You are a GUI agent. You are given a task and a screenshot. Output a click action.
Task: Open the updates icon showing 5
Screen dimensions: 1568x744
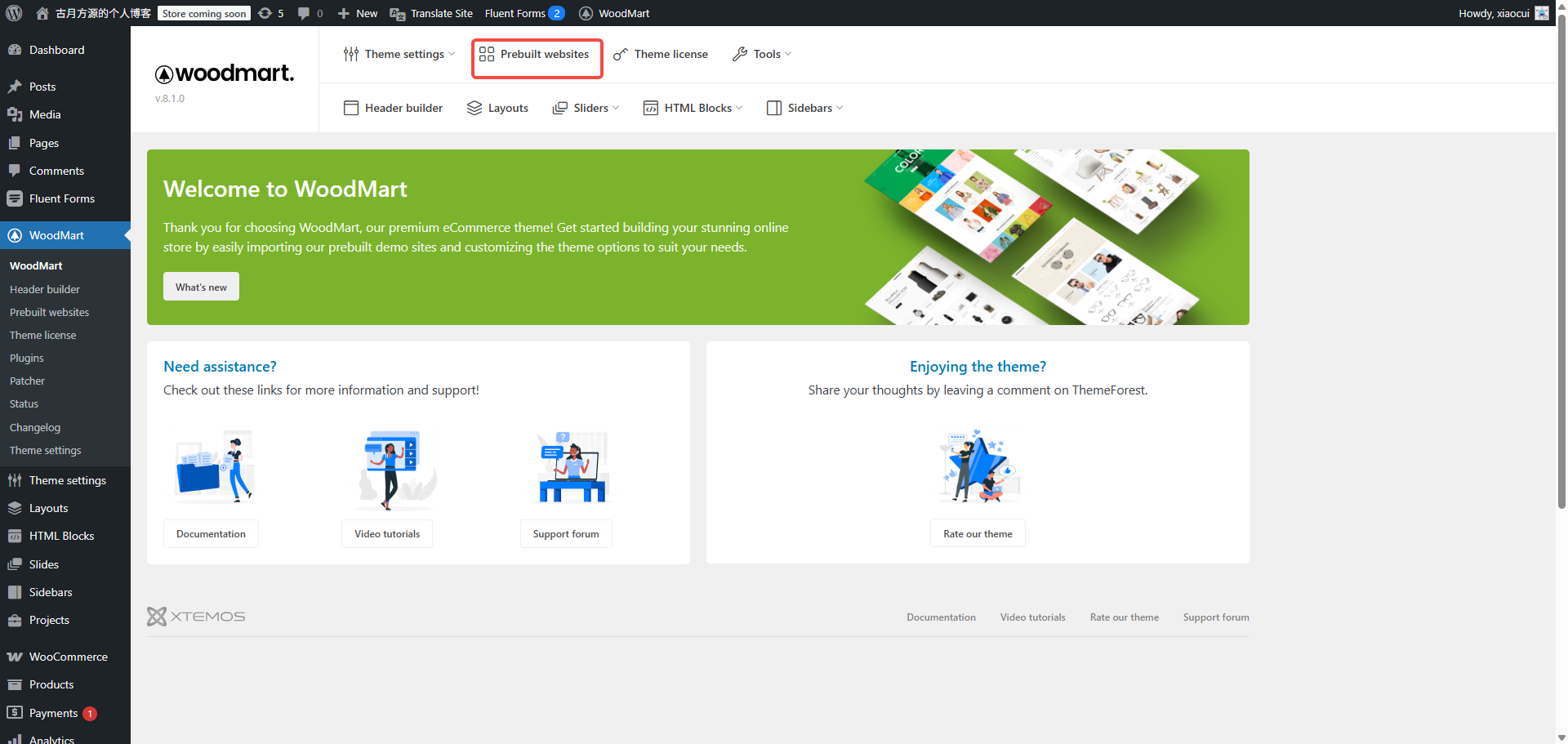coord(265,13)
